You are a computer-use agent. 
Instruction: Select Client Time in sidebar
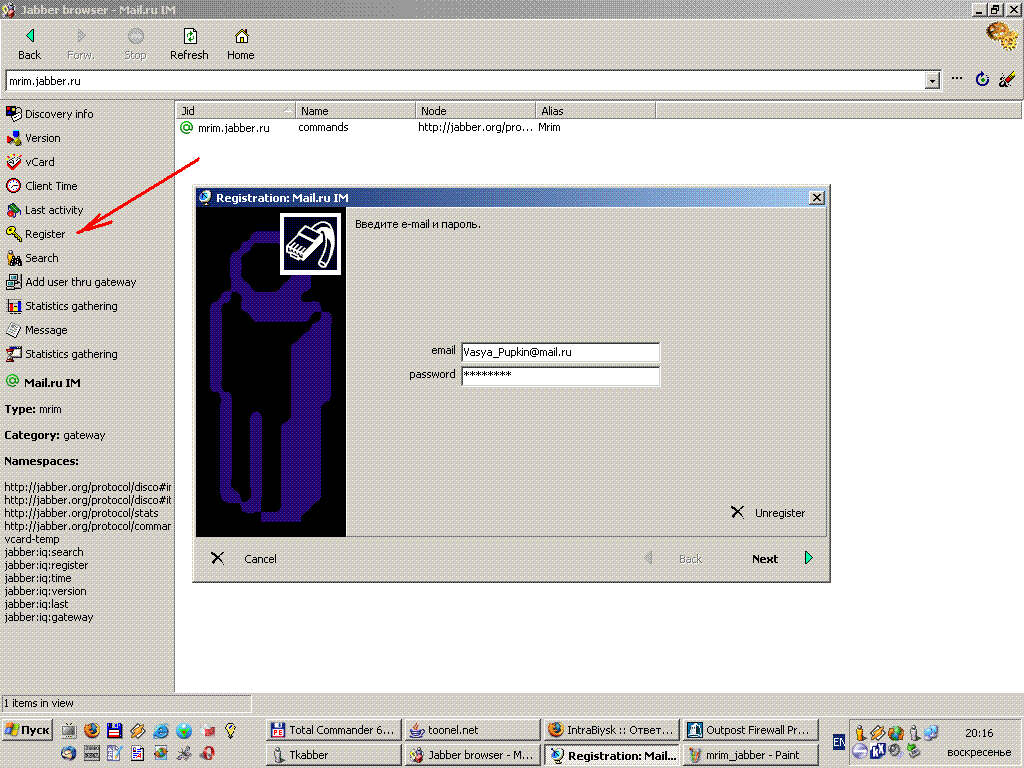coord(50,186)
